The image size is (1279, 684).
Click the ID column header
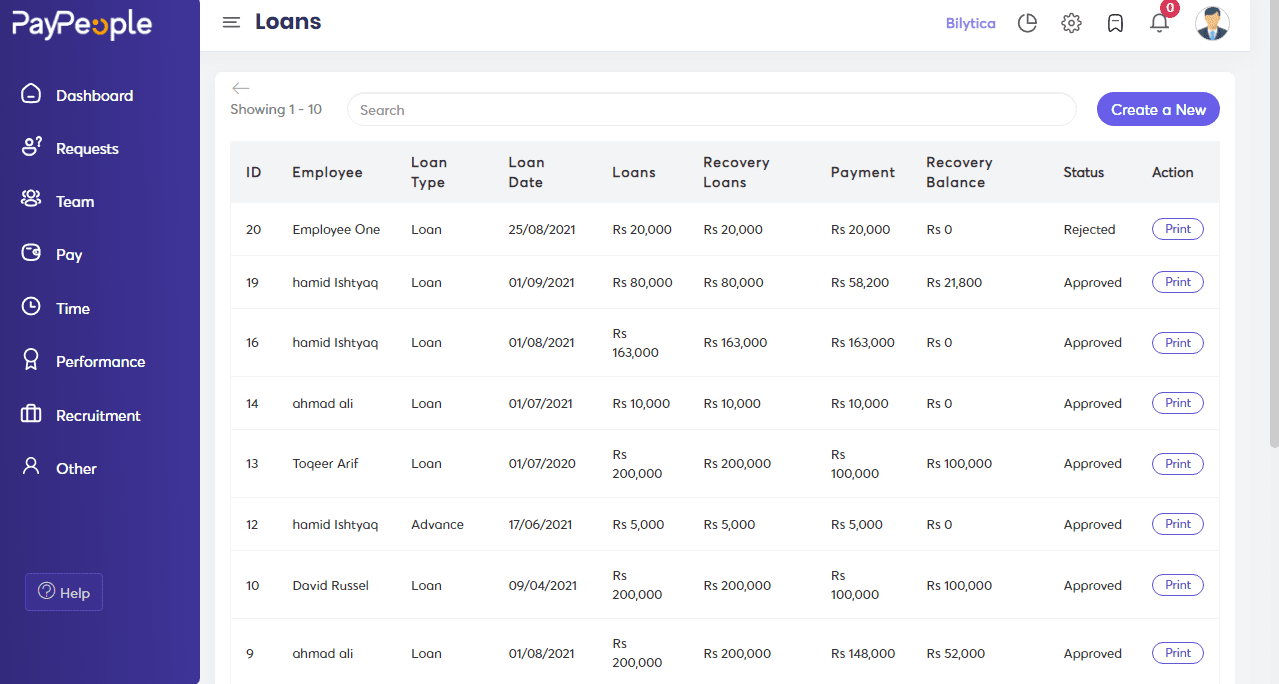pyautogui.click(x=253, y=172)
